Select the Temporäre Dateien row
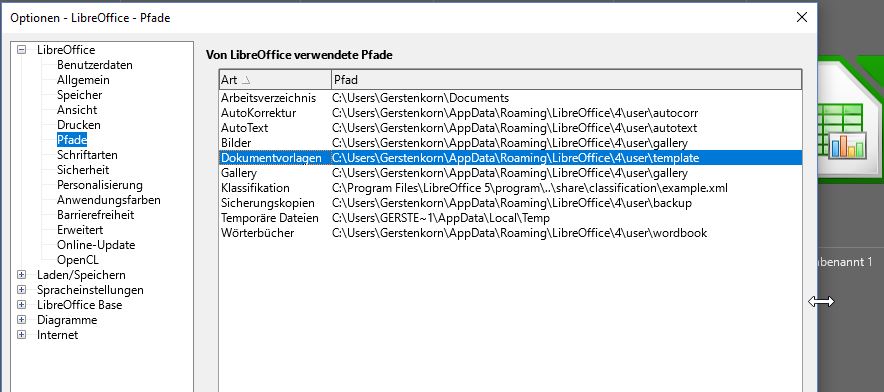 click(x=510, y=218)
